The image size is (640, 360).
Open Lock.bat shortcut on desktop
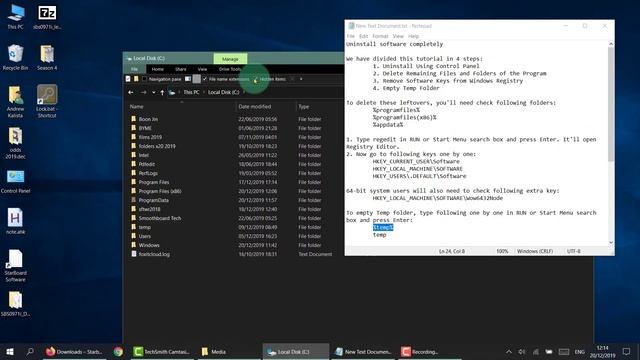pos(47,101)
